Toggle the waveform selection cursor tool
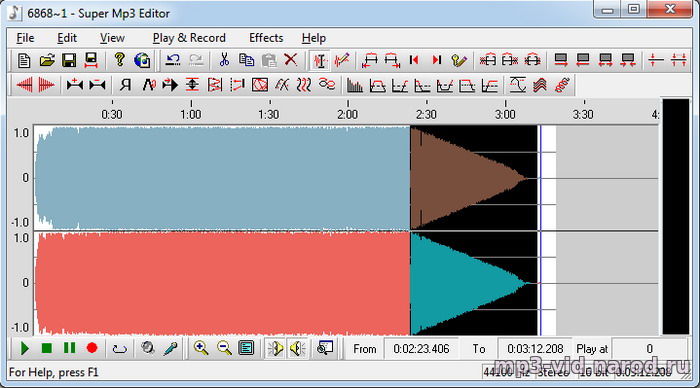 click(320, 60)
